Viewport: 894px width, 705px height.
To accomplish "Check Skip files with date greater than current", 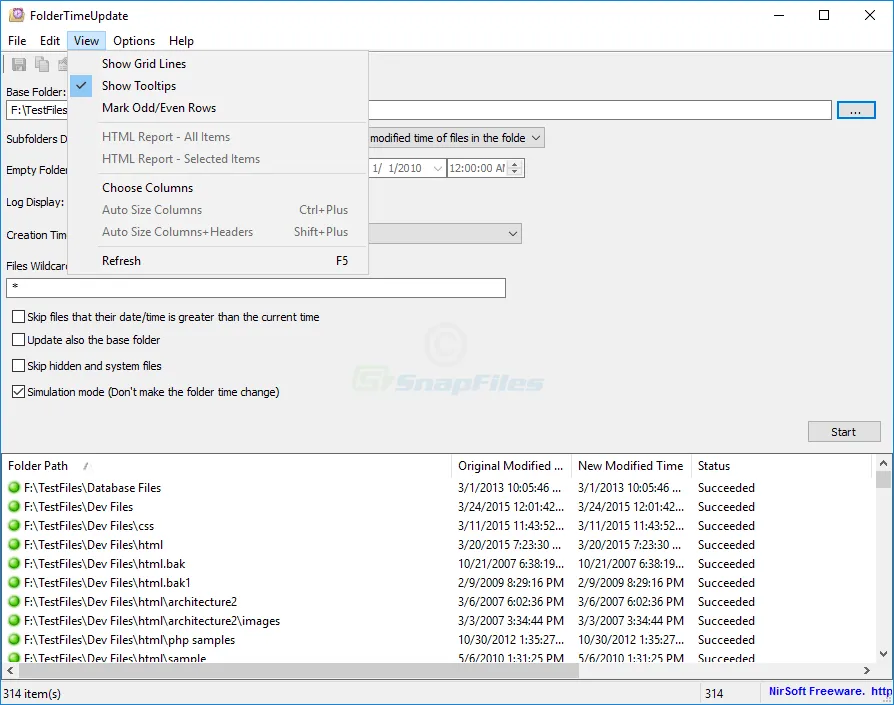I will coord(18,316).
